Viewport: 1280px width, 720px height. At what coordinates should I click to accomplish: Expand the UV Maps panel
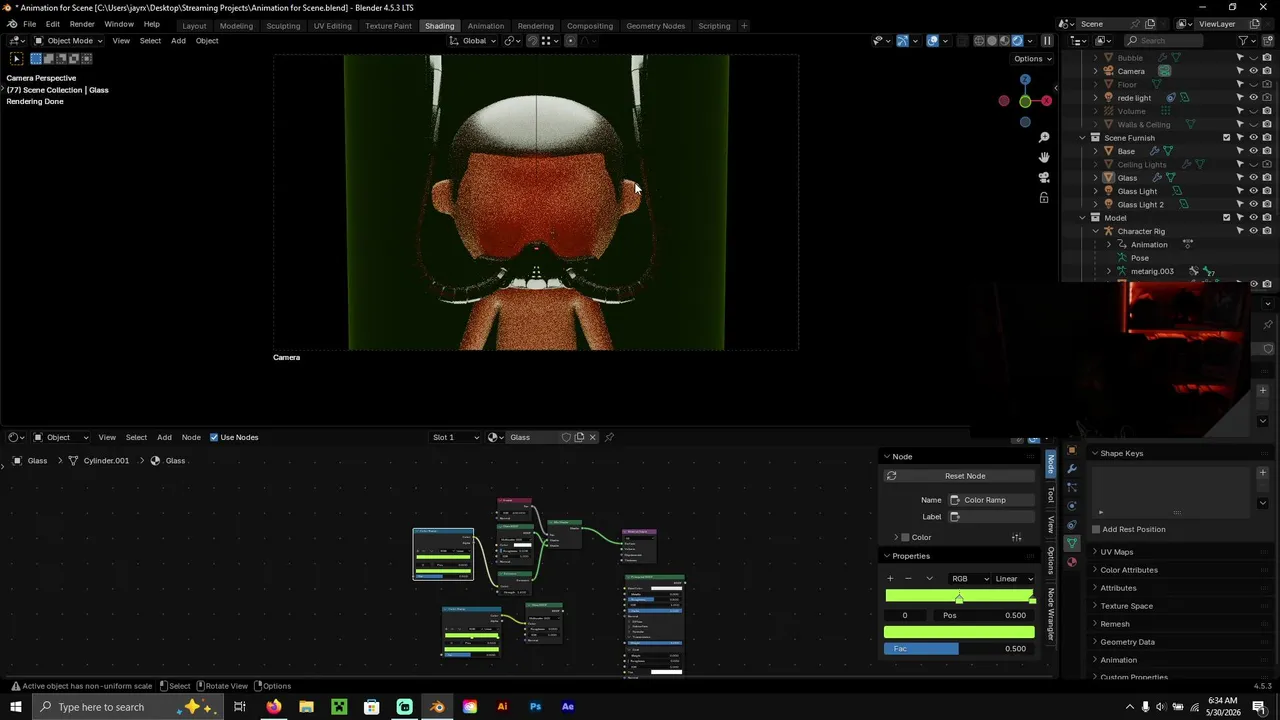1116,552
